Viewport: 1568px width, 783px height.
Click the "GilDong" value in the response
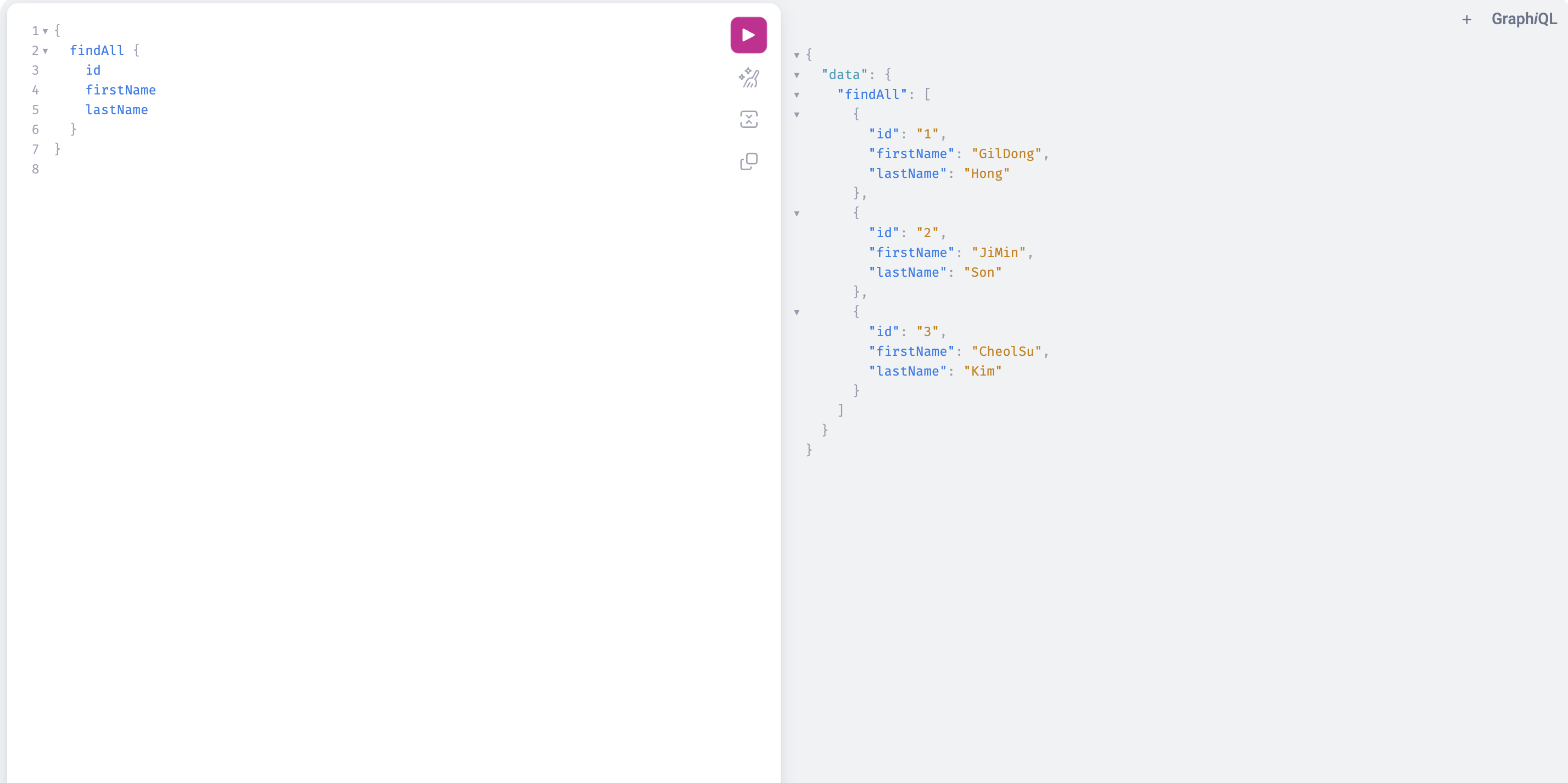[x=1007, y=153]
